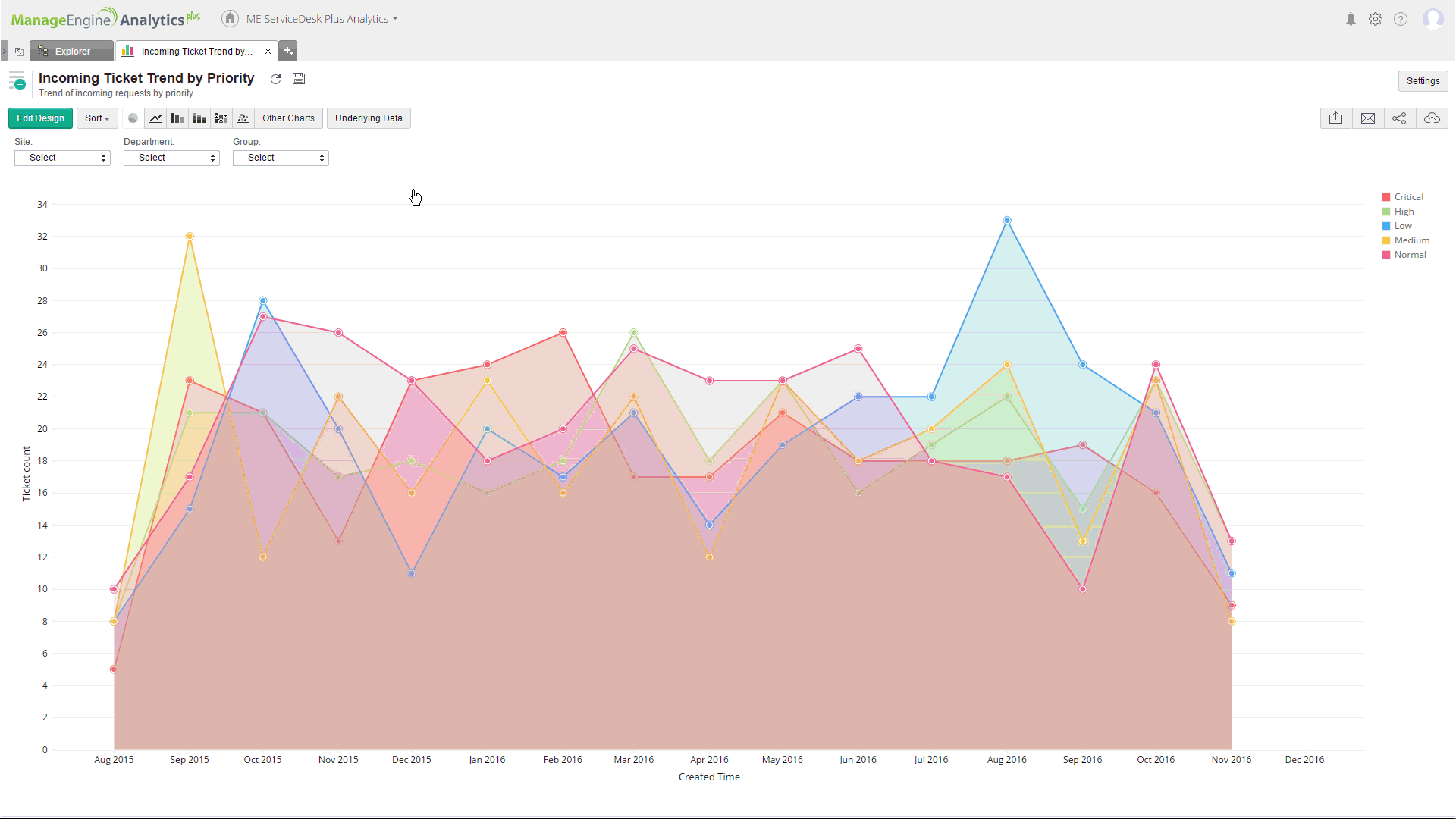1456x819 pixels.
Task: Open the export icon at top right
Action: tap(1335, 118)
